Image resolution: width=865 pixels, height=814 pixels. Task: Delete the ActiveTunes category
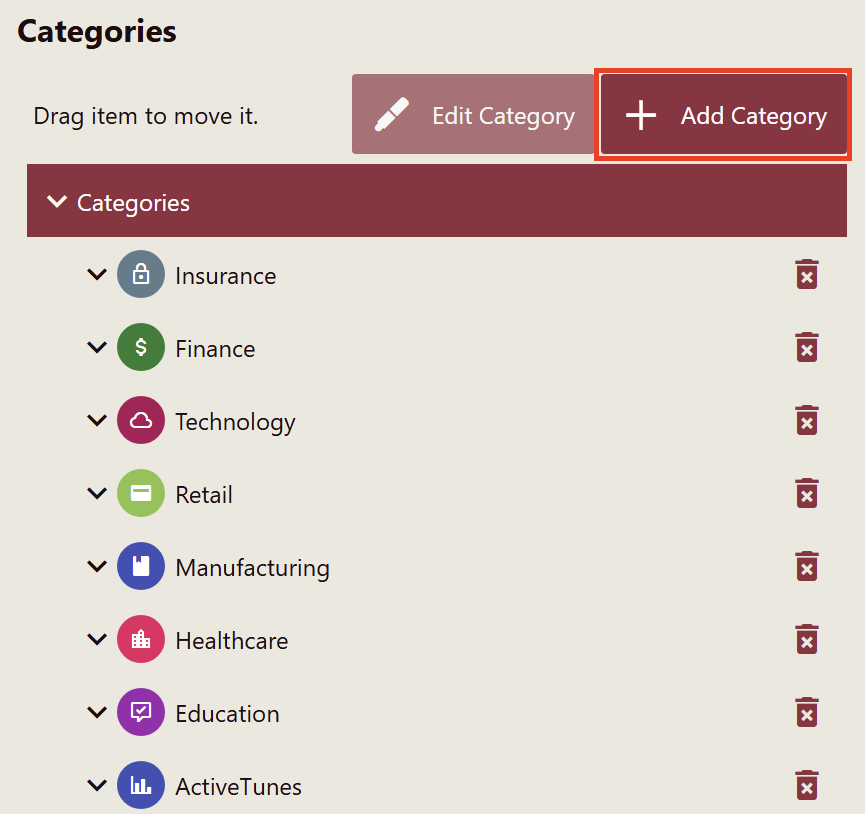pos(806,786)
